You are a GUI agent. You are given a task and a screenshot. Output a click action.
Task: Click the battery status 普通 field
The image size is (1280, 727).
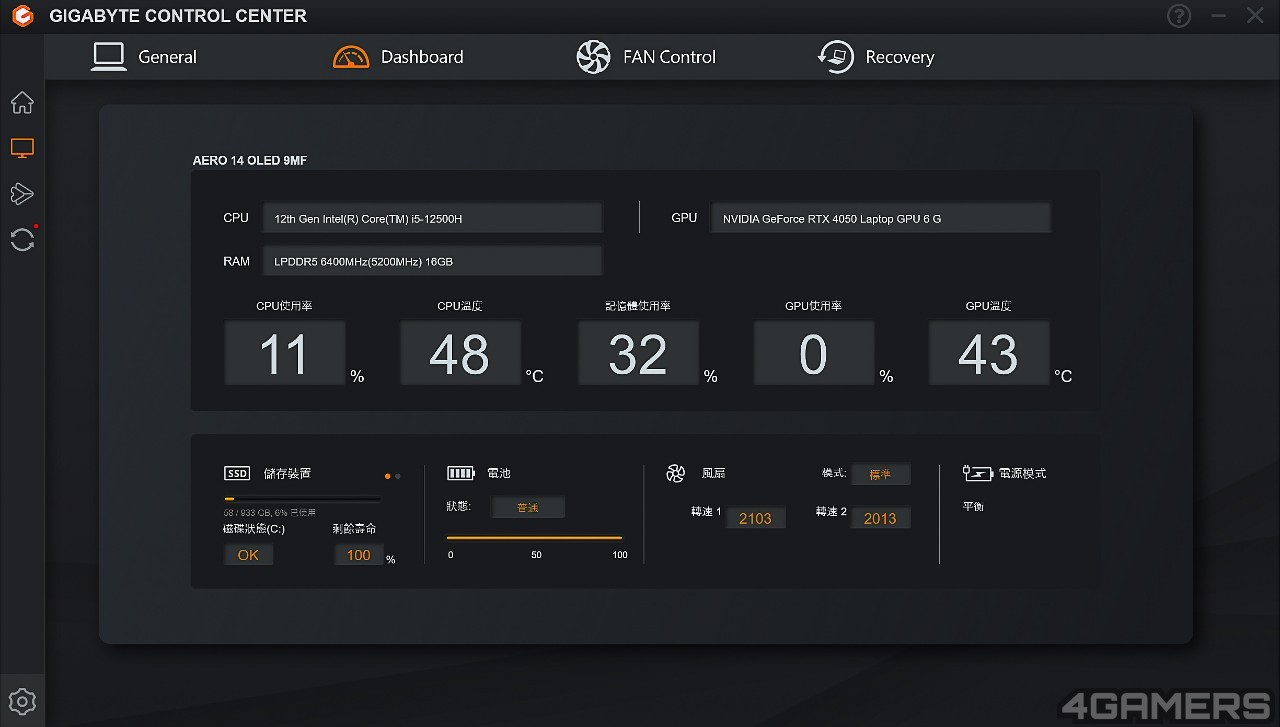tap(528, 507)
